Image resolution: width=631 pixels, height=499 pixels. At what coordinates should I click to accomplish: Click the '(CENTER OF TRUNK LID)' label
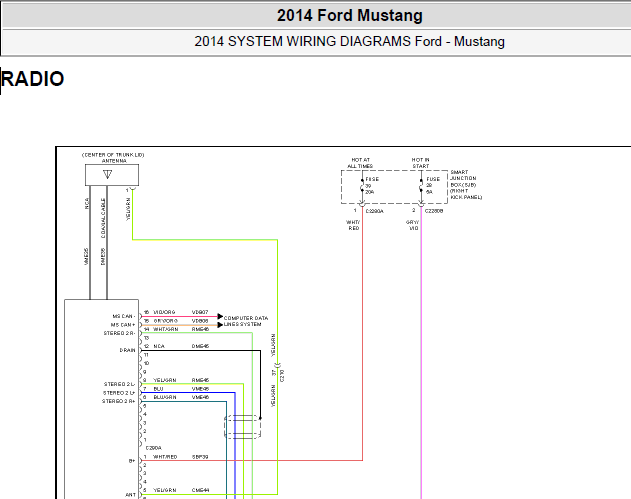[x=113, y=155]
